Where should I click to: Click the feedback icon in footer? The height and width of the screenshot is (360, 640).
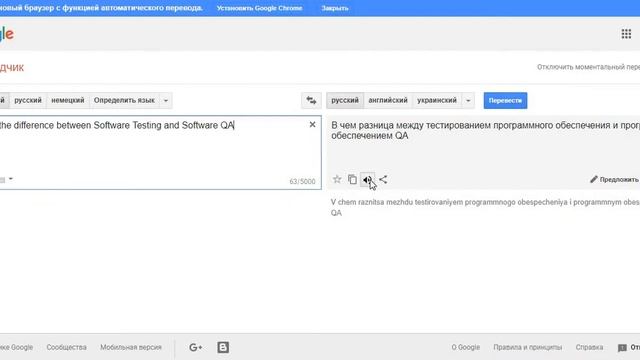pyautogui.click(x=622, y=348)
